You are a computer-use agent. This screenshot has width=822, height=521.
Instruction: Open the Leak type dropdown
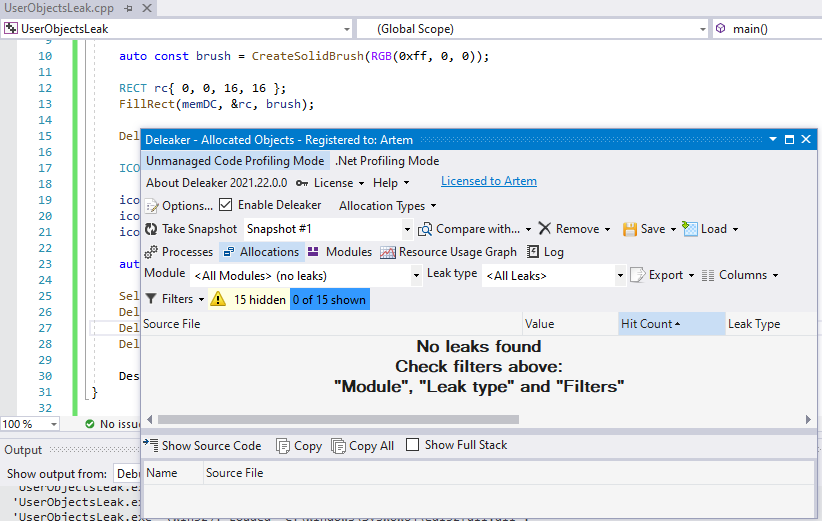[x=620, y=275]
